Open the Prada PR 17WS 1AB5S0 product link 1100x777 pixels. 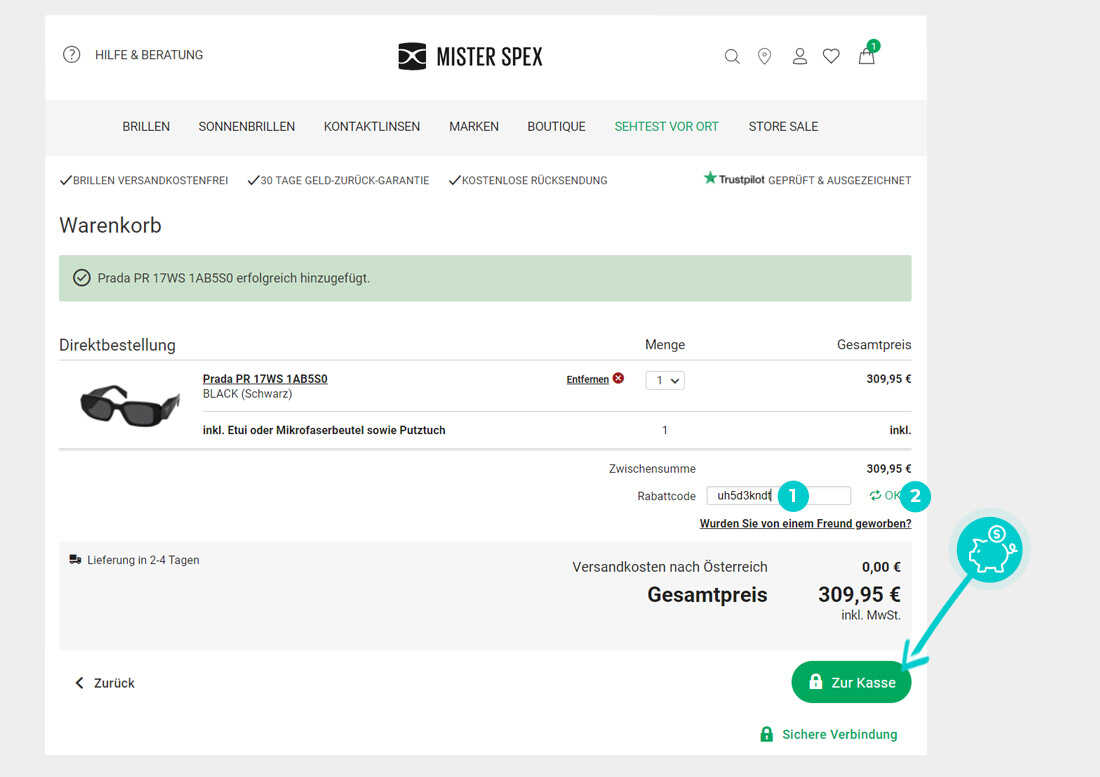point(265,379)
